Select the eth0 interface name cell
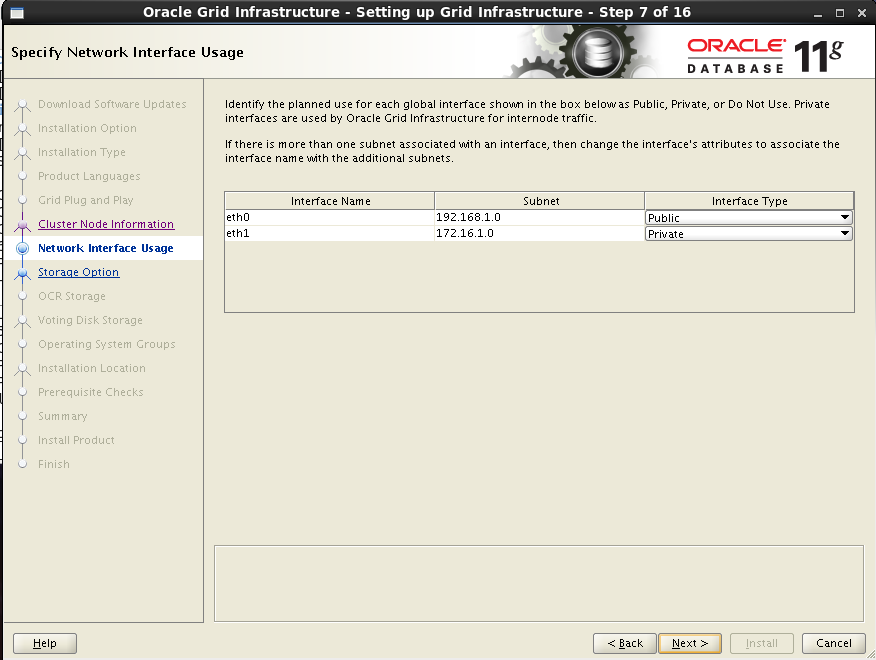Image resolution: width=876 pixels, height=660 pixels. pyautogui.click(x=330, y=217)
